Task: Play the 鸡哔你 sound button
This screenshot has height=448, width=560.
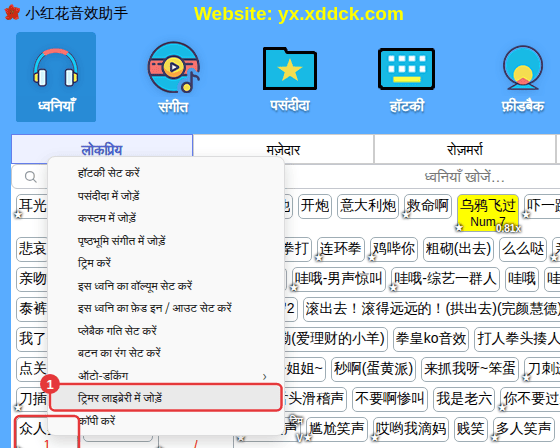Action: [x=394, y=249]
